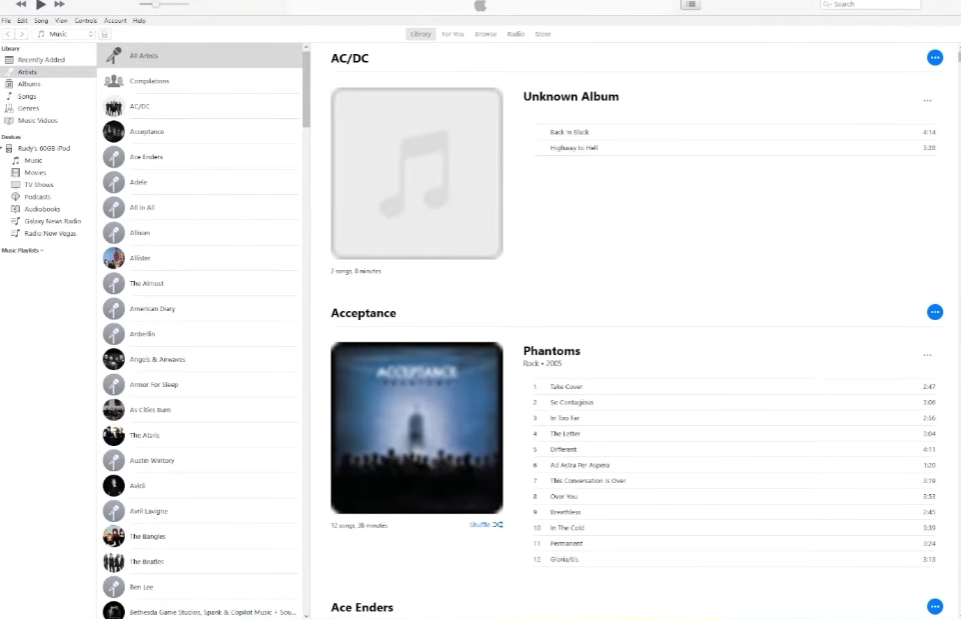This screenshot has height=619, width=961.
Task: Open options ellipsis for Unknown Album
Action: pos(927,101)
